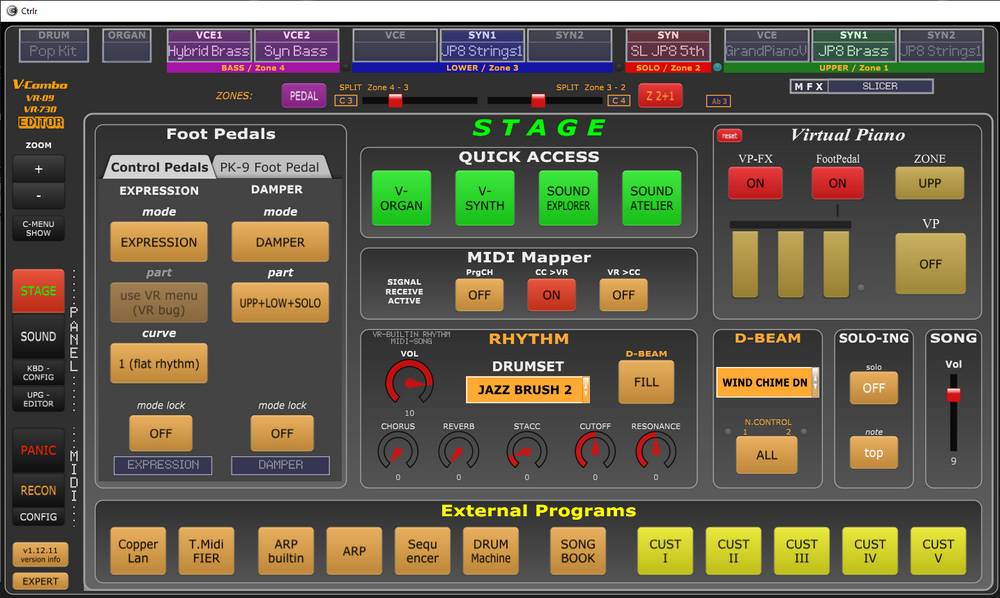Open SOUND EXPLORER
The image size is (1000, 598).
pos(568,198)
